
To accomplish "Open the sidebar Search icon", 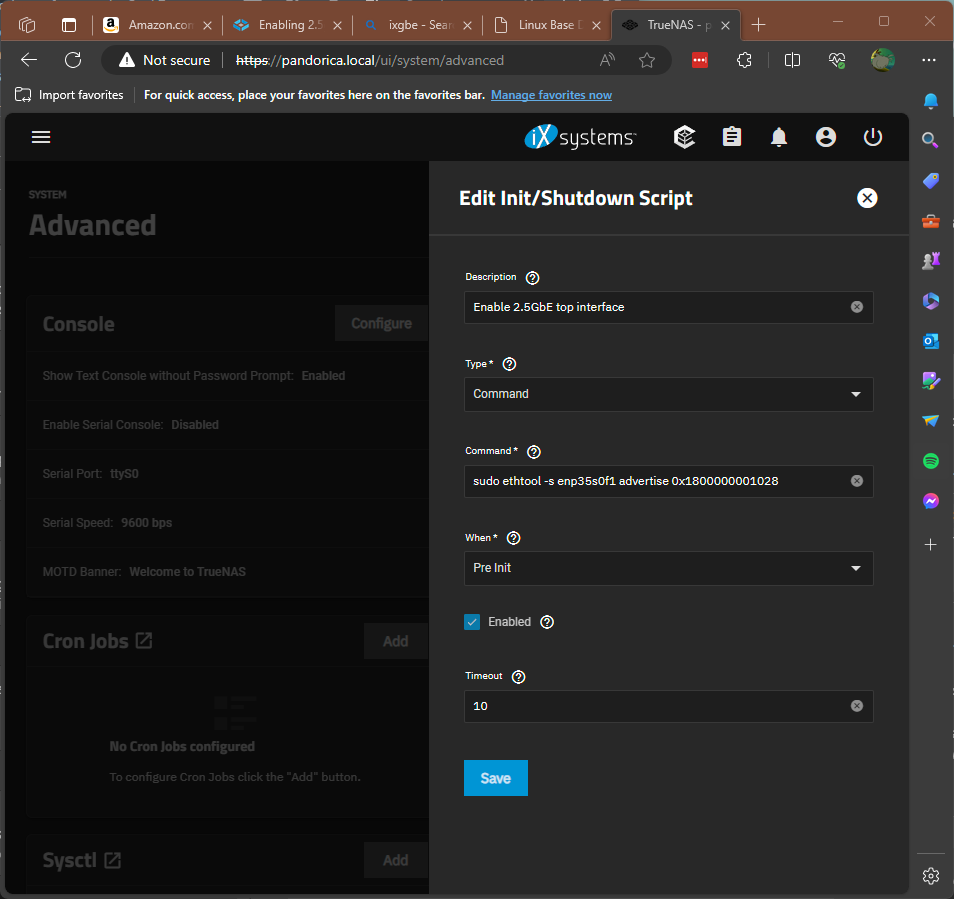I will (930, 141).
